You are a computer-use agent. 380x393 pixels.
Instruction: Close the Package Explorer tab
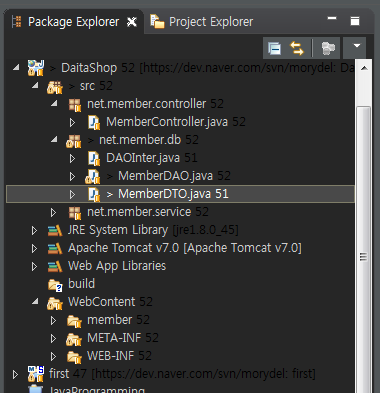pyautogui.click(x=132, y=22)
